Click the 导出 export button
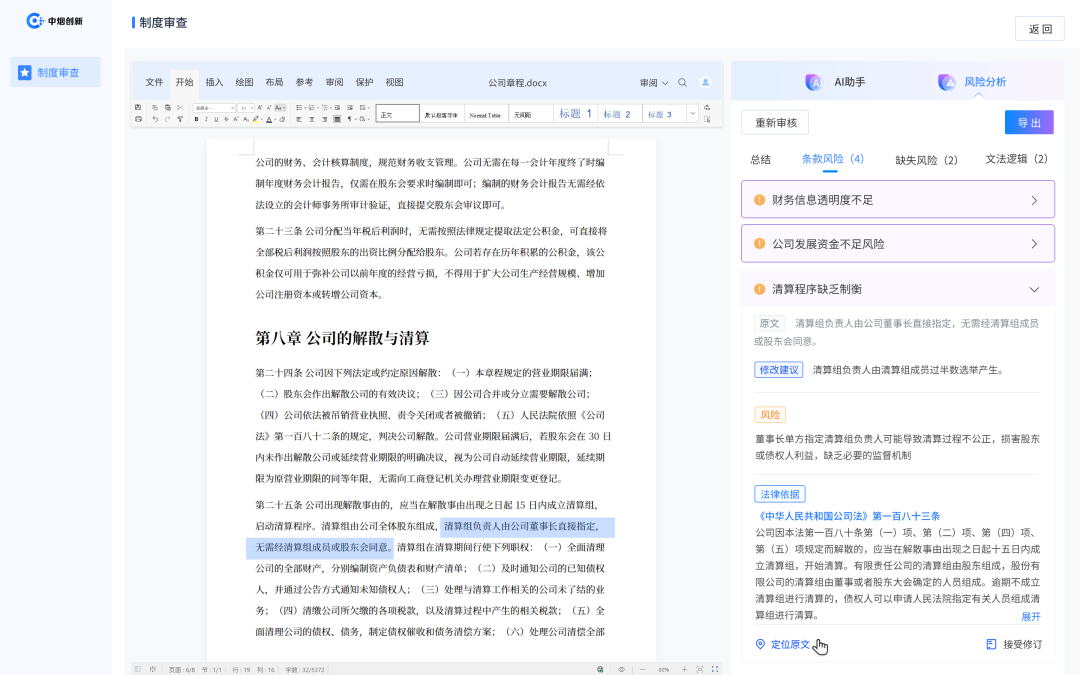 tap(1030, 121)
